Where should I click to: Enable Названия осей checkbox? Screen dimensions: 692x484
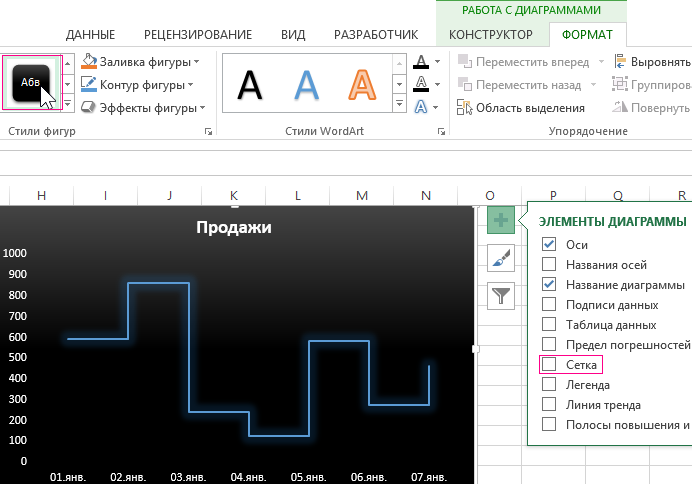tap(549, 264)
